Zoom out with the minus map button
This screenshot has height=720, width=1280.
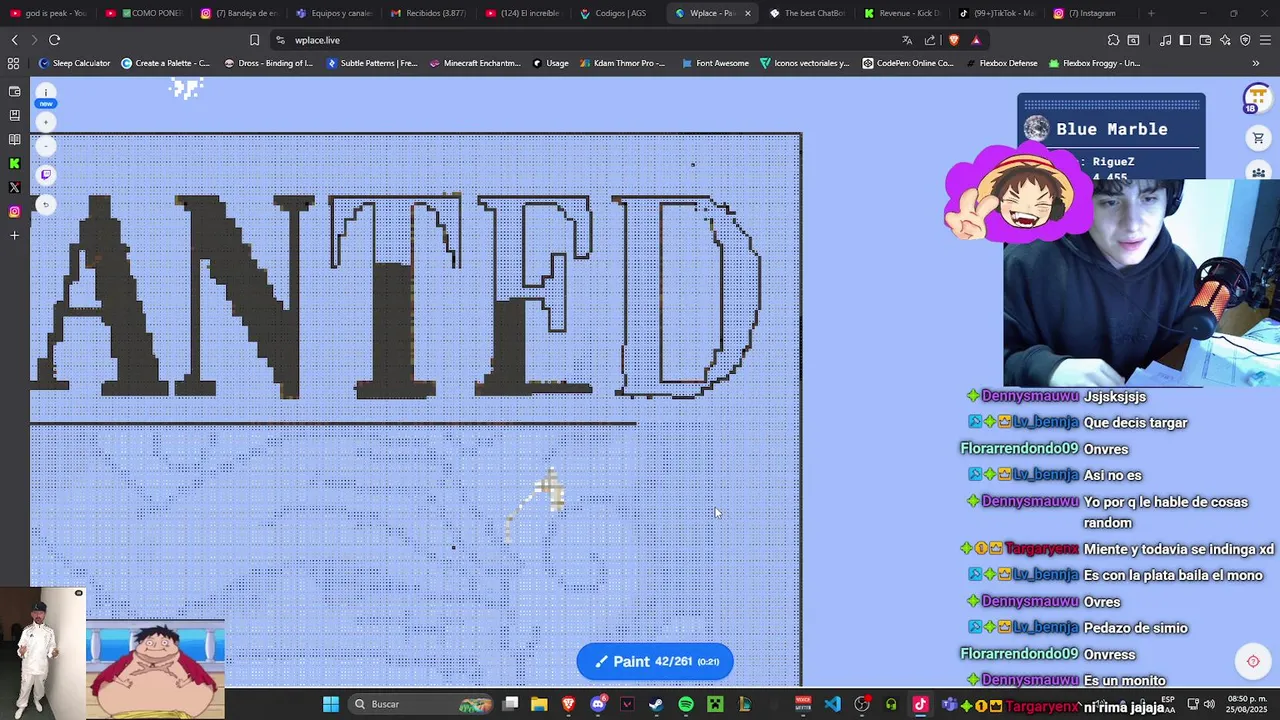(x=45, y=146)
